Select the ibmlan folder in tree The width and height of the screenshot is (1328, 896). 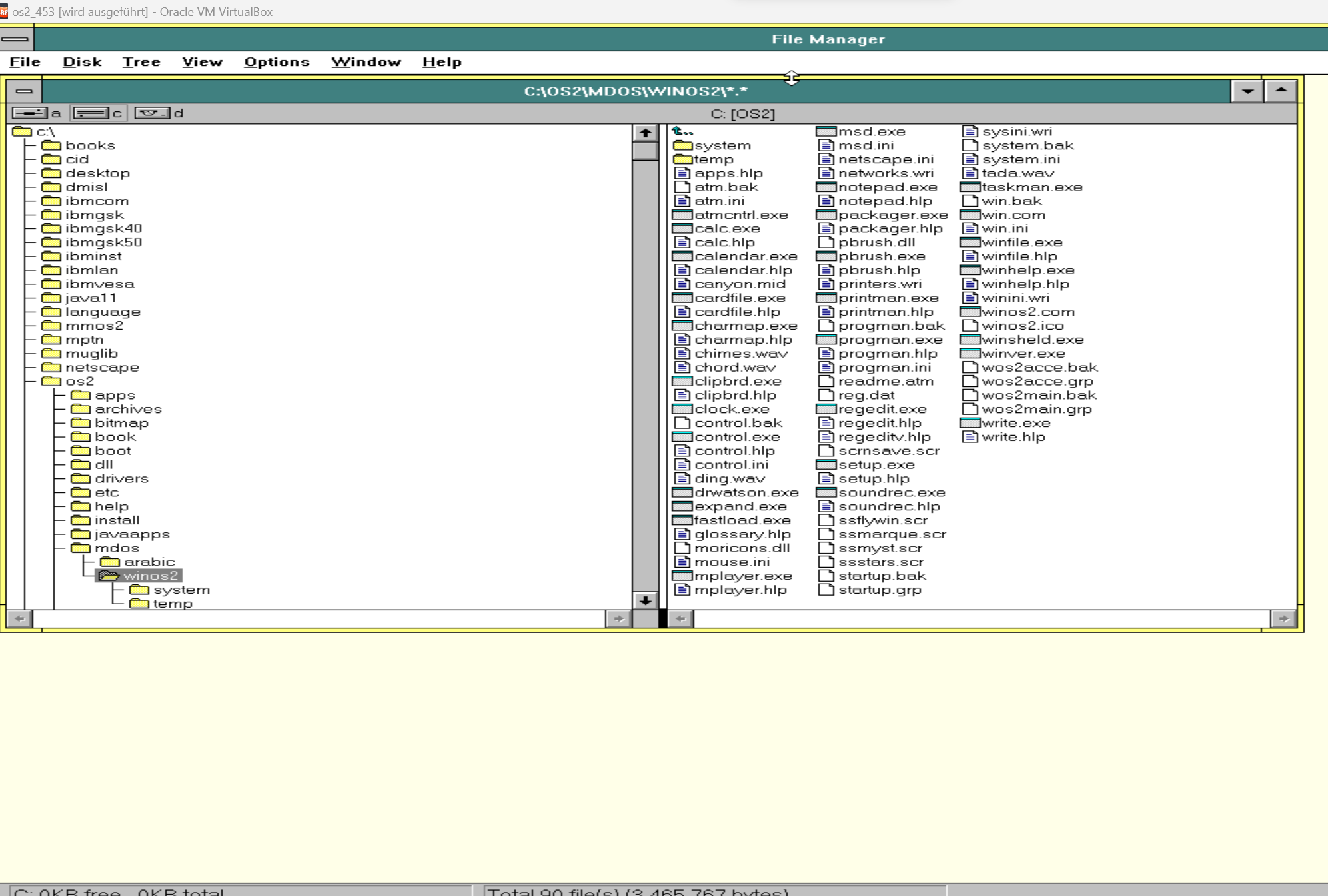click(x=80, y=270)
